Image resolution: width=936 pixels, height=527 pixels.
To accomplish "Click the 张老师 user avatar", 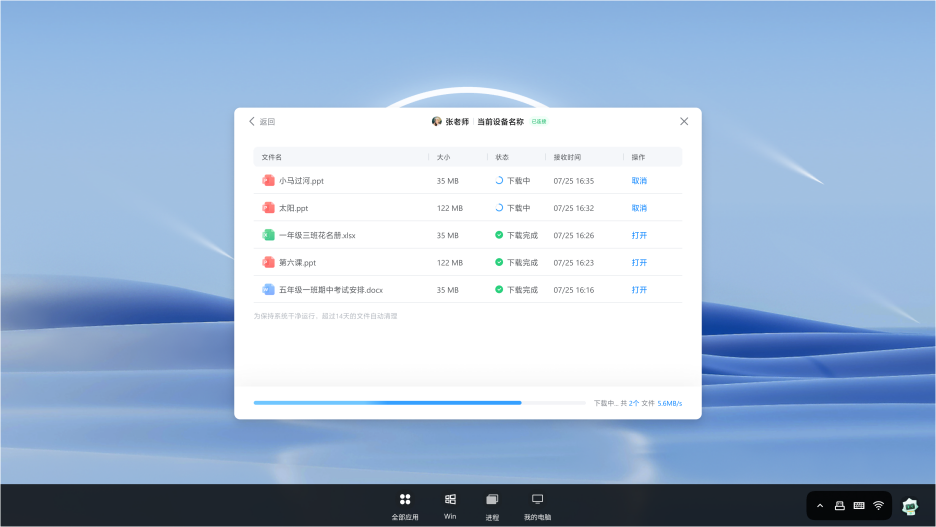I will pos(437,122).
